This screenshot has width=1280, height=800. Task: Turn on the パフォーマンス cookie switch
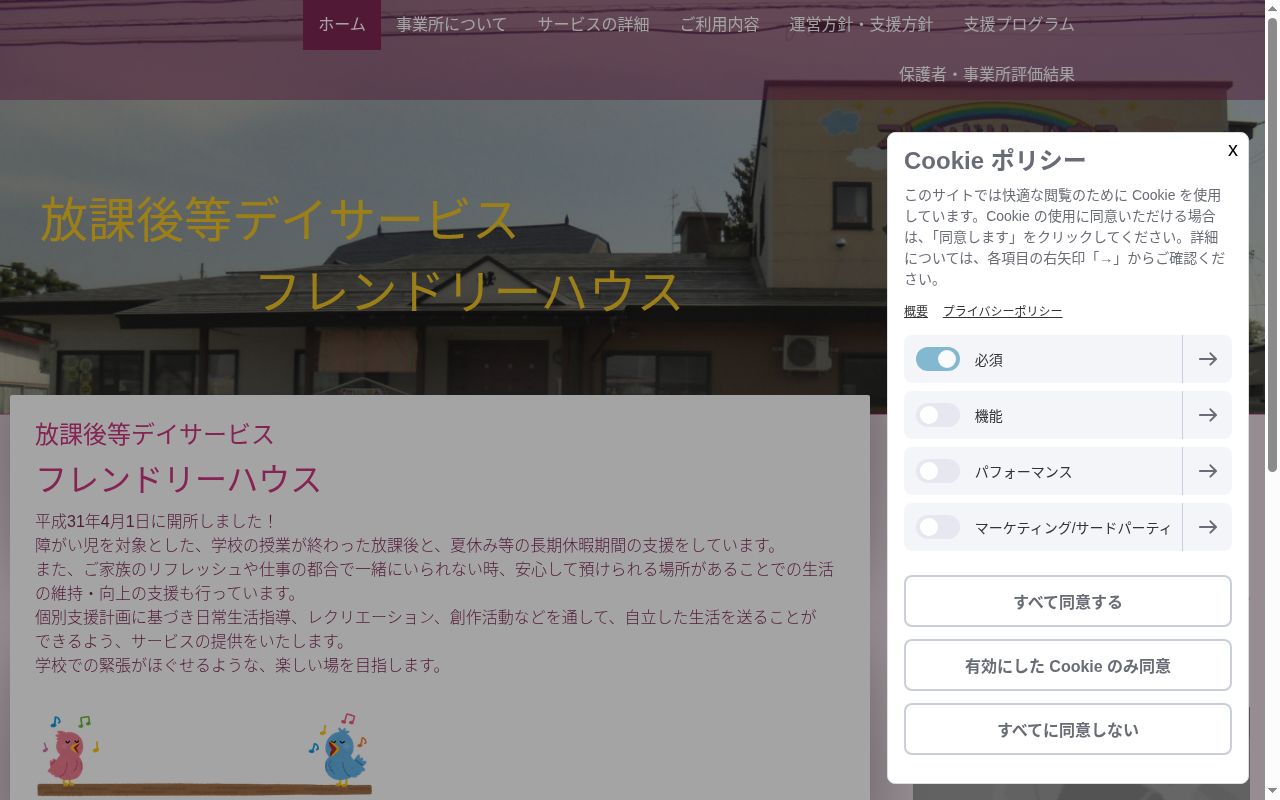pos(938,471)
